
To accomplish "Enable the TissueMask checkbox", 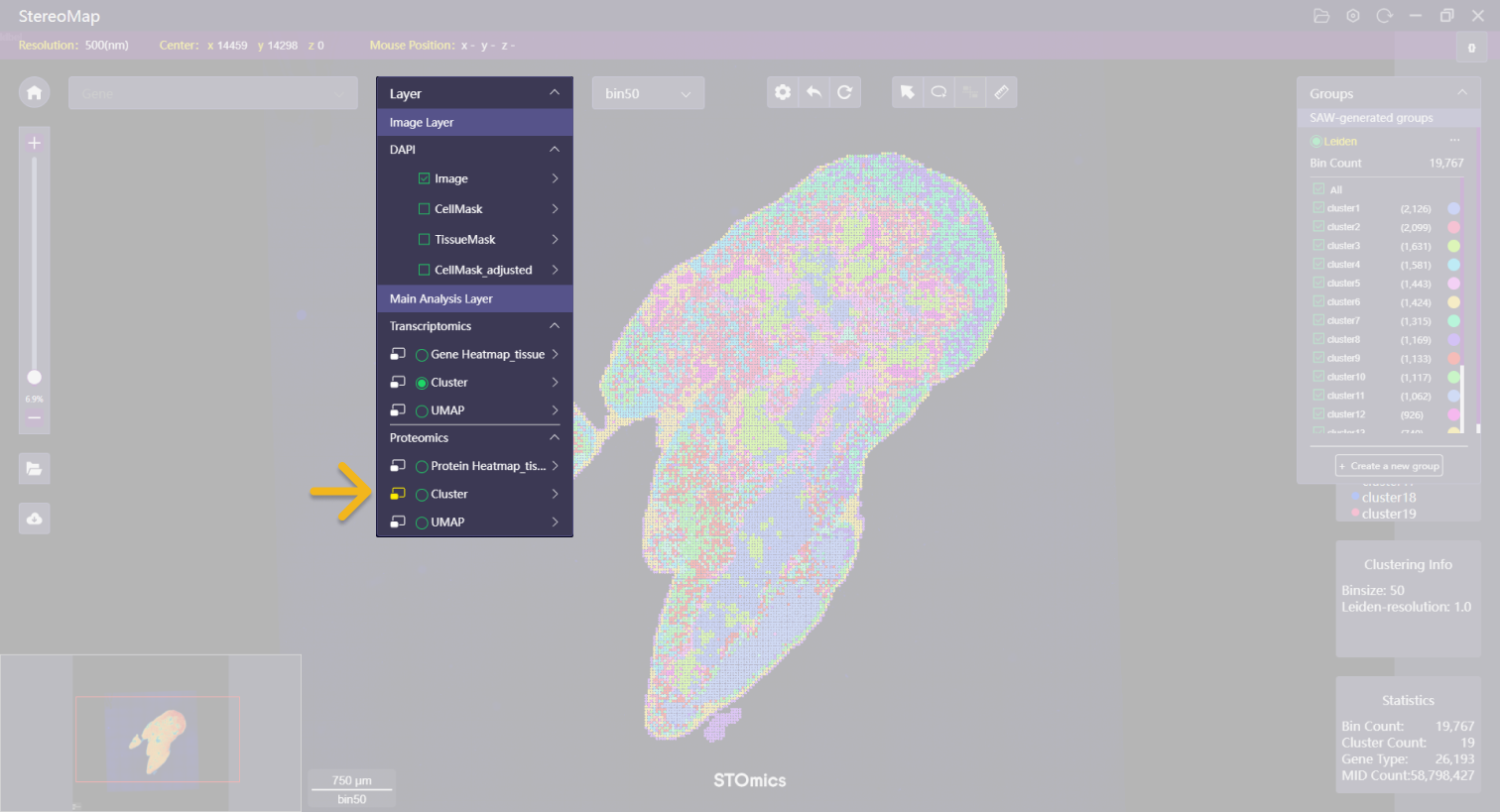I will pos(425,240).
